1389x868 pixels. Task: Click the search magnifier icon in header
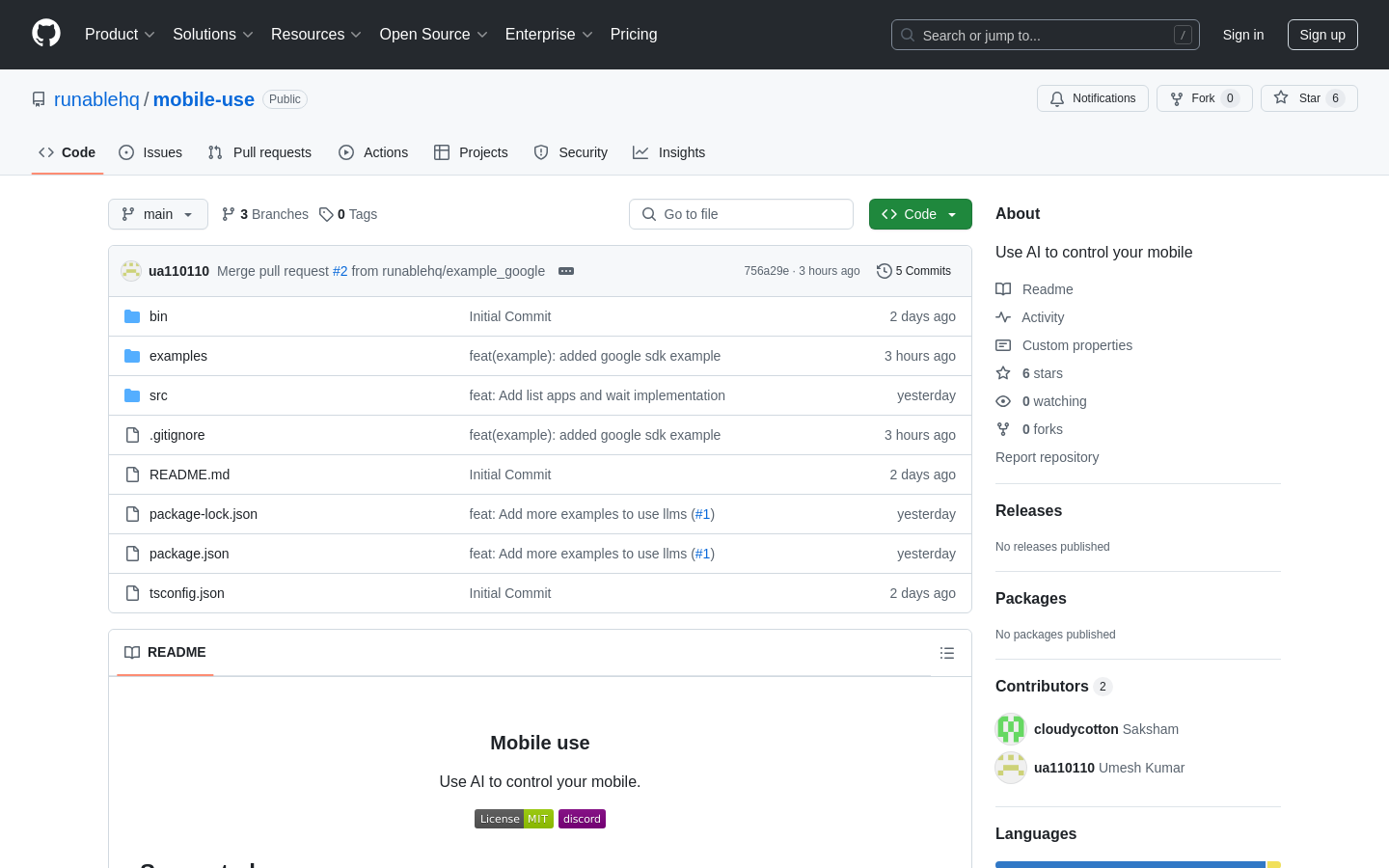pyautogui.click(x=908, y=35)
